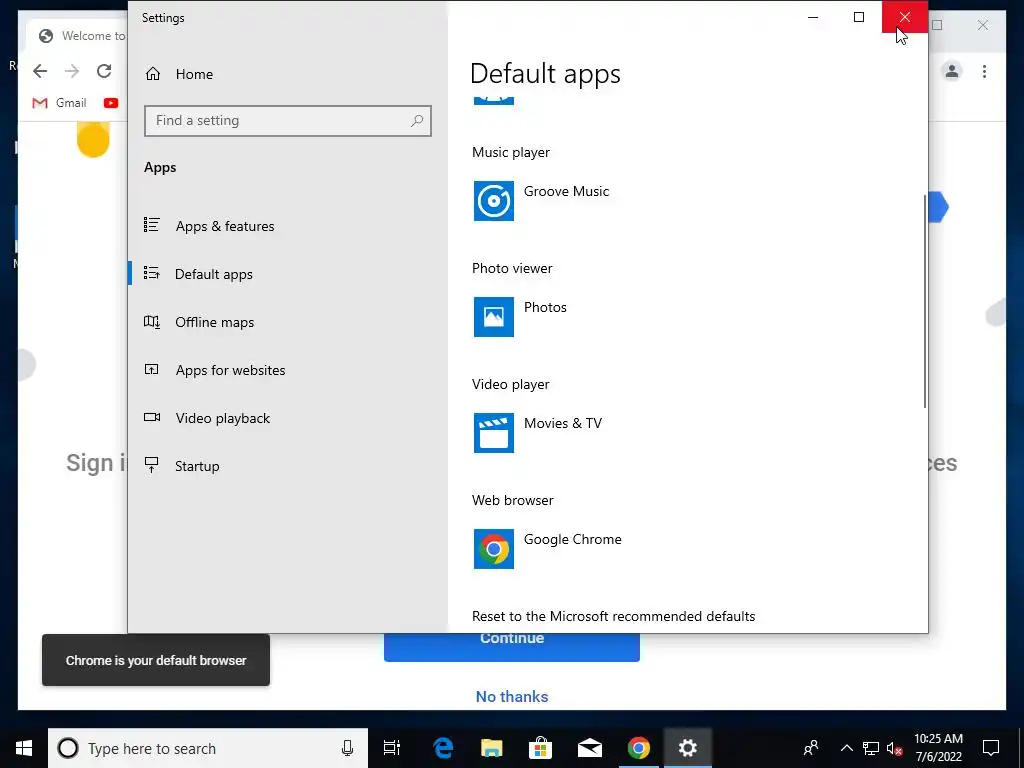Click No thanks link in Chrome

(512, 697)
